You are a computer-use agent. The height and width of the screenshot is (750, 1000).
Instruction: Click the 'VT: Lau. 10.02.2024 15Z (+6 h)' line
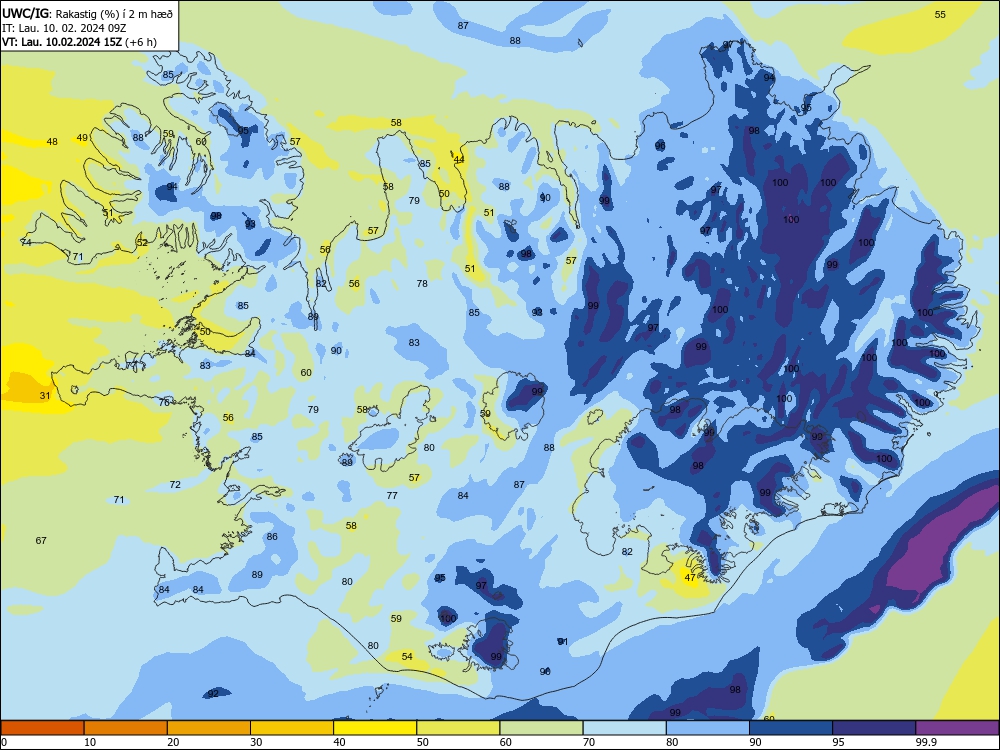[x=79, y=42]
